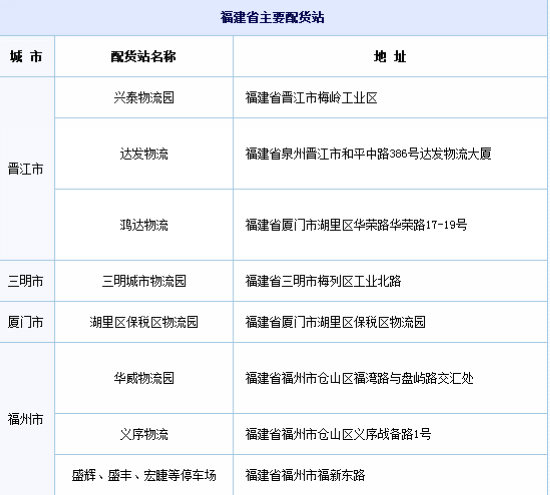The width and height of the screenshot is (550, 495).
Task: Click the 兴泰物流园 station name
Action: coord(144,97)
